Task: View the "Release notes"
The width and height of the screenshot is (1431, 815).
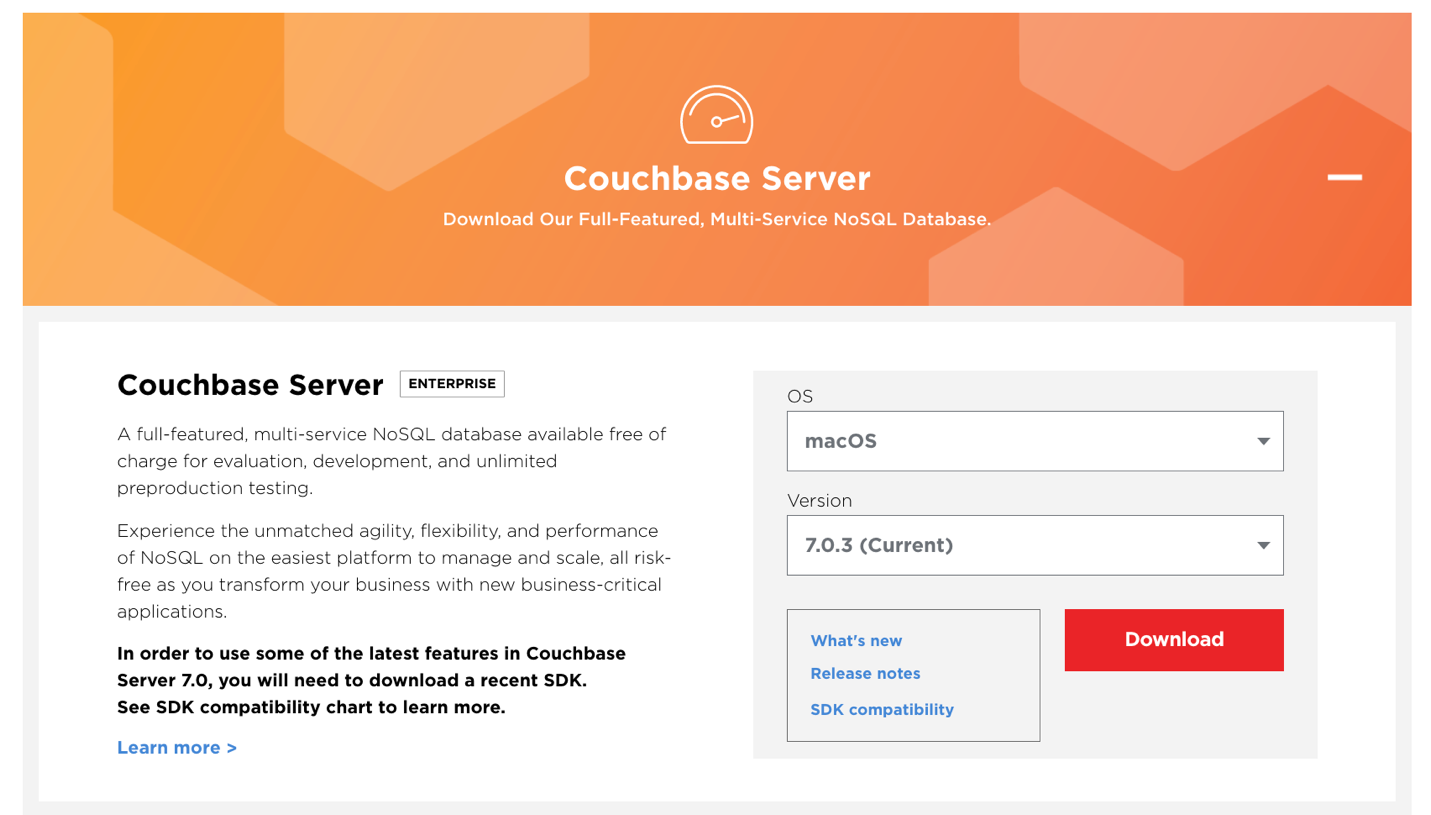Action: (864, 674)
